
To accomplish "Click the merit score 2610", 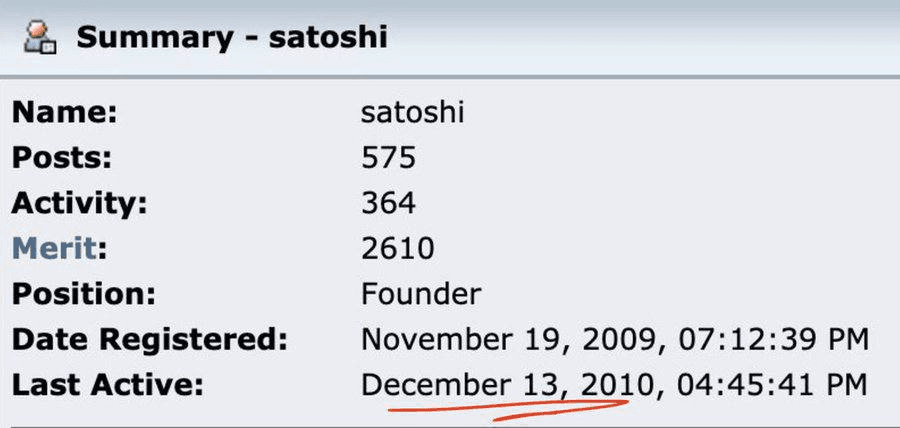I will pos(397,249).
